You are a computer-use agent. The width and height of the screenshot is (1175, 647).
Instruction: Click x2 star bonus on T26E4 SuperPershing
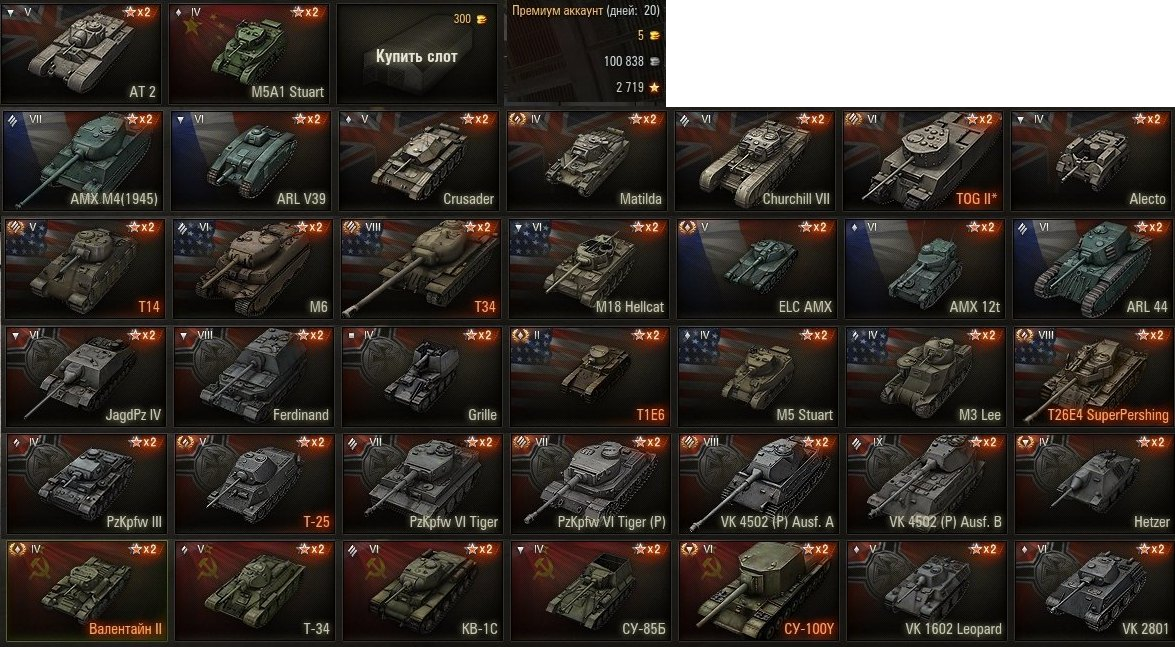[x=1147, y=334]
